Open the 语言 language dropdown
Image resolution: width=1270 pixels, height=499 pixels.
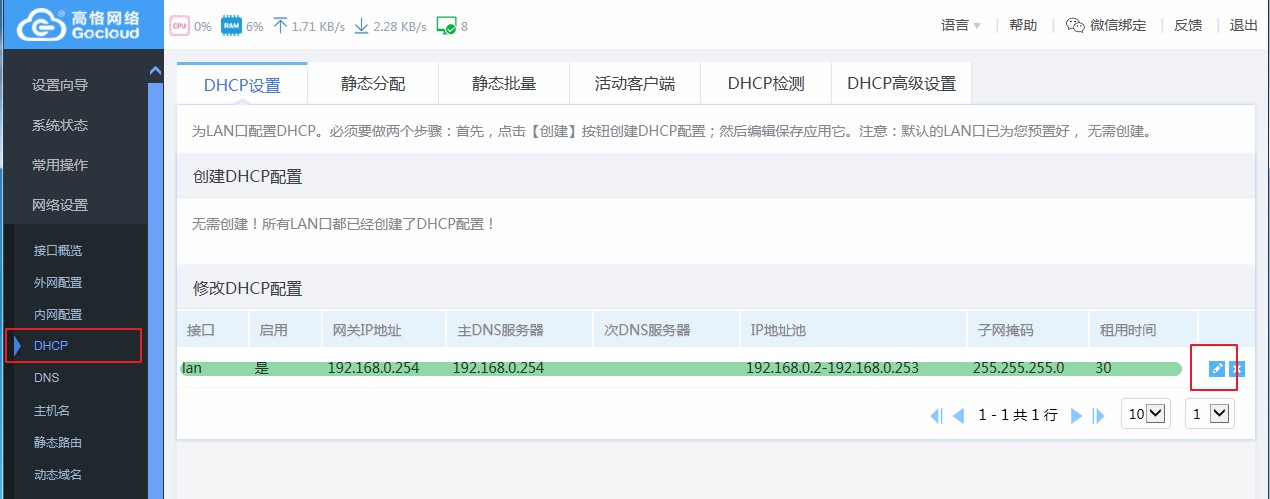(x=961, y=26)
